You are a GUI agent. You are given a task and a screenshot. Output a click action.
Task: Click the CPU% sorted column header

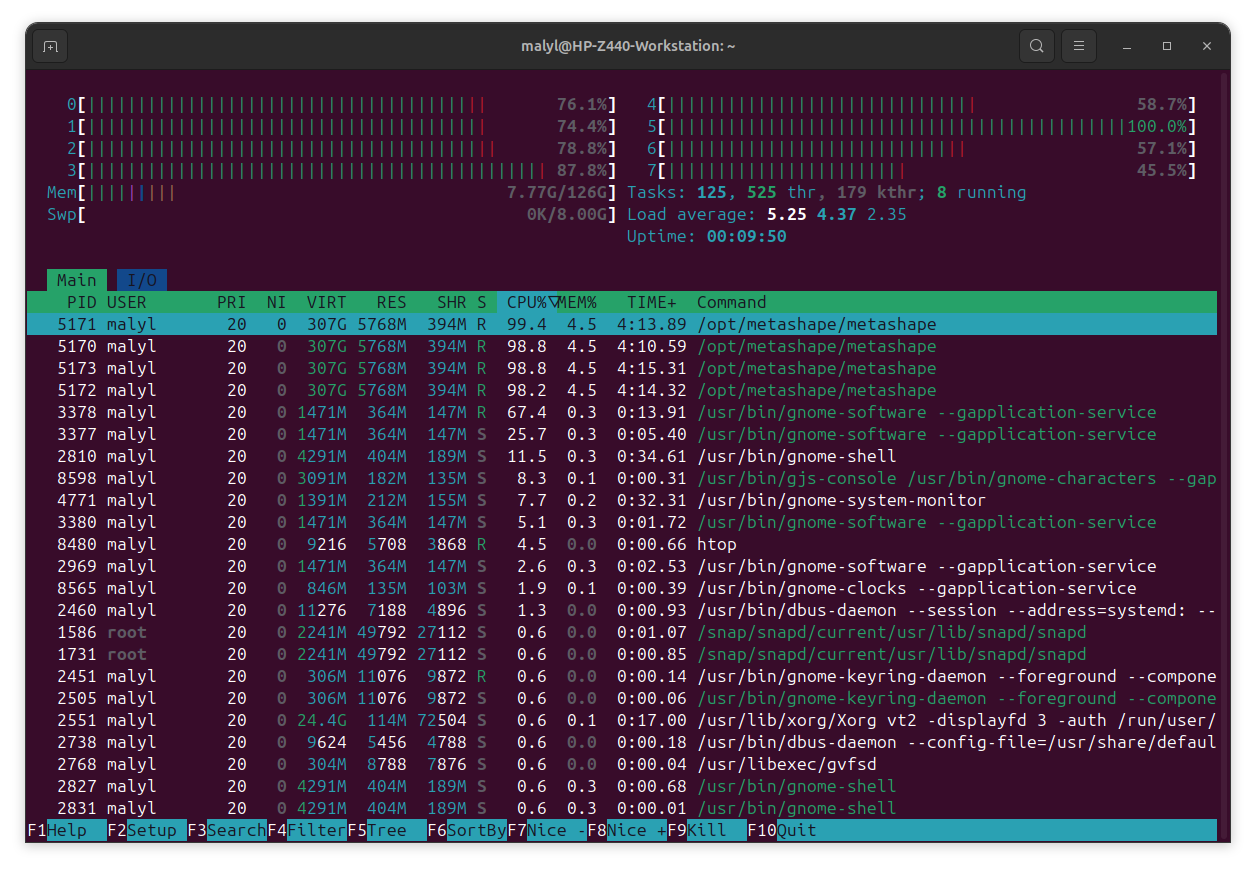point(527,302)
